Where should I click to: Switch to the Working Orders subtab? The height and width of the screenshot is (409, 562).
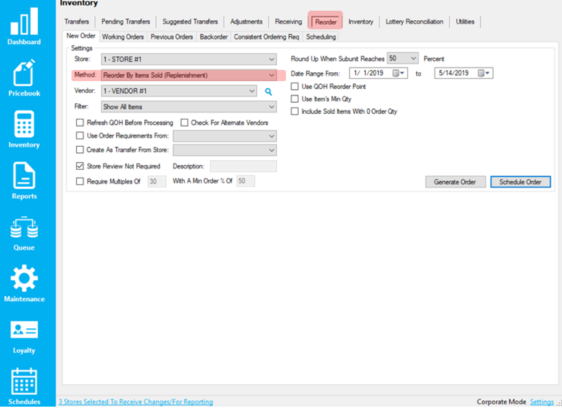(x=123, y=37)
